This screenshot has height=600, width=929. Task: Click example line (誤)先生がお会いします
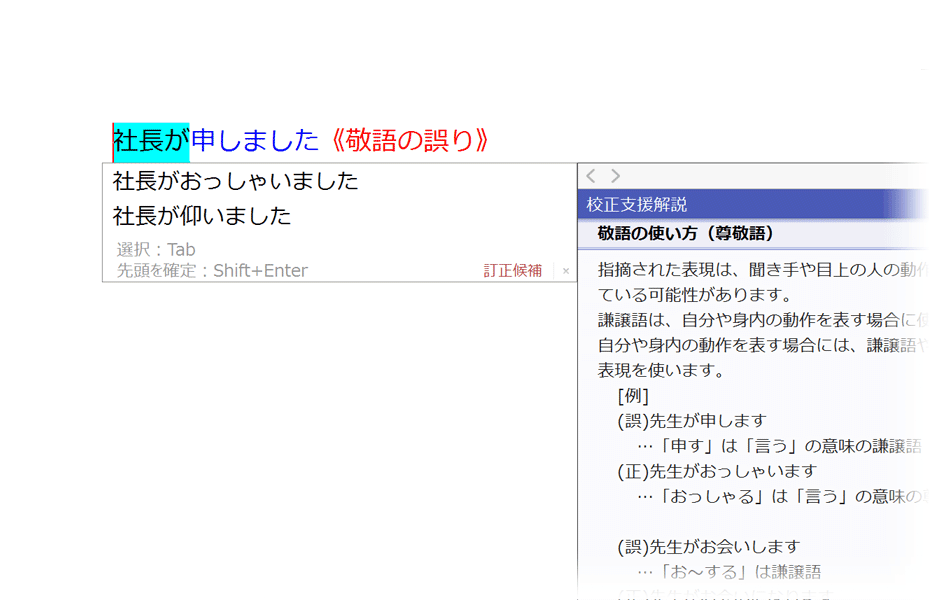pos(709,547)
